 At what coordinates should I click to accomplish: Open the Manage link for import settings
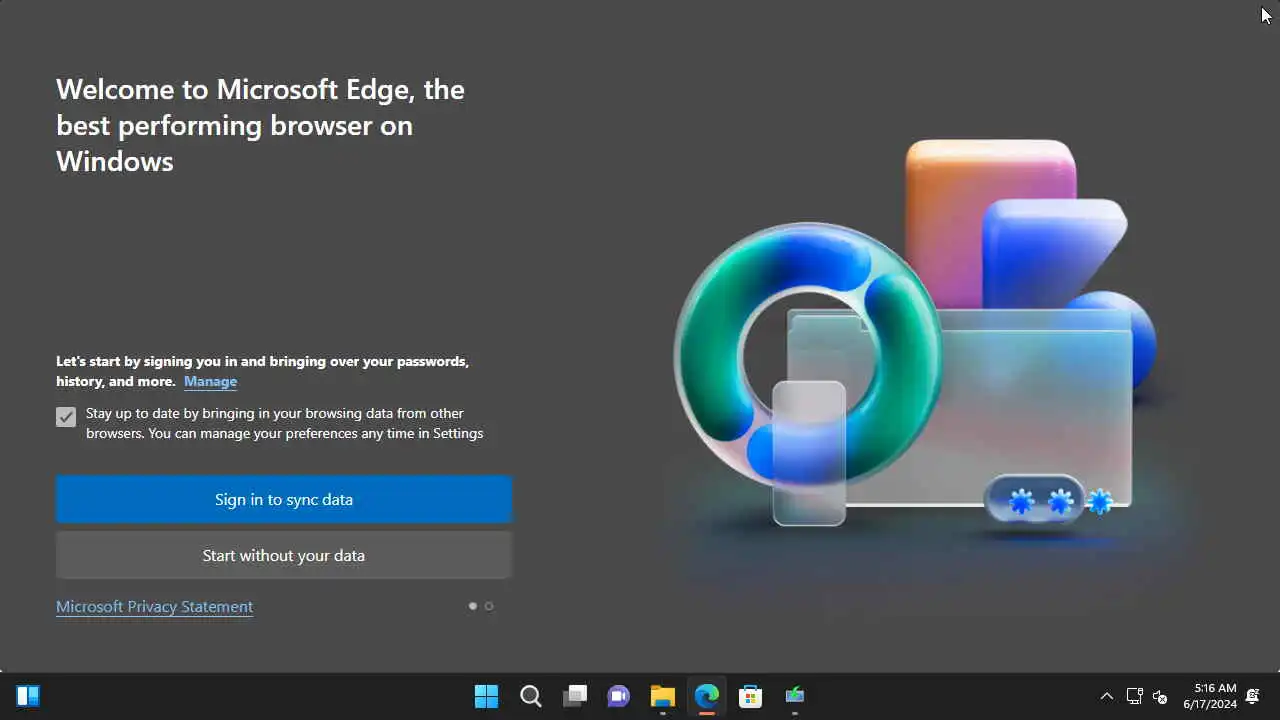[x=210, y=381]
